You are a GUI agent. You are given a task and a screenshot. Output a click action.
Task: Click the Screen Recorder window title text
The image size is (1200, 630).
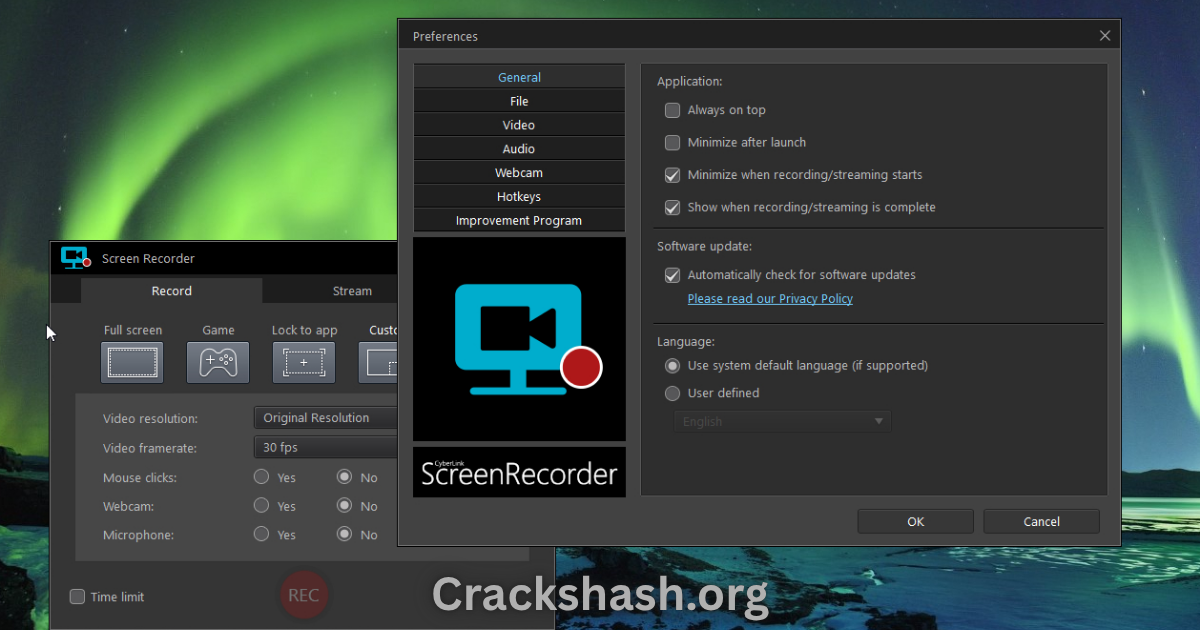[x=148, y=258]
